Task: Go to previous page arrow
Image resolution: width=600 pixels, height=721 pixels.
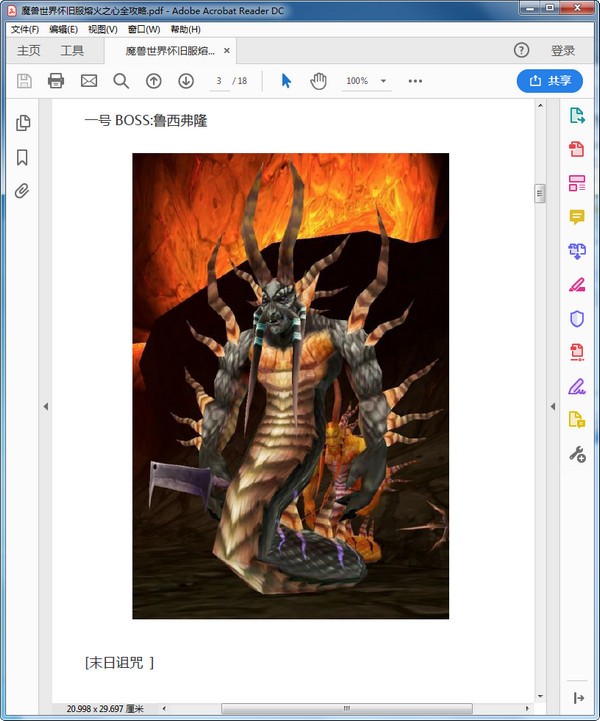Action: [154, 81]
